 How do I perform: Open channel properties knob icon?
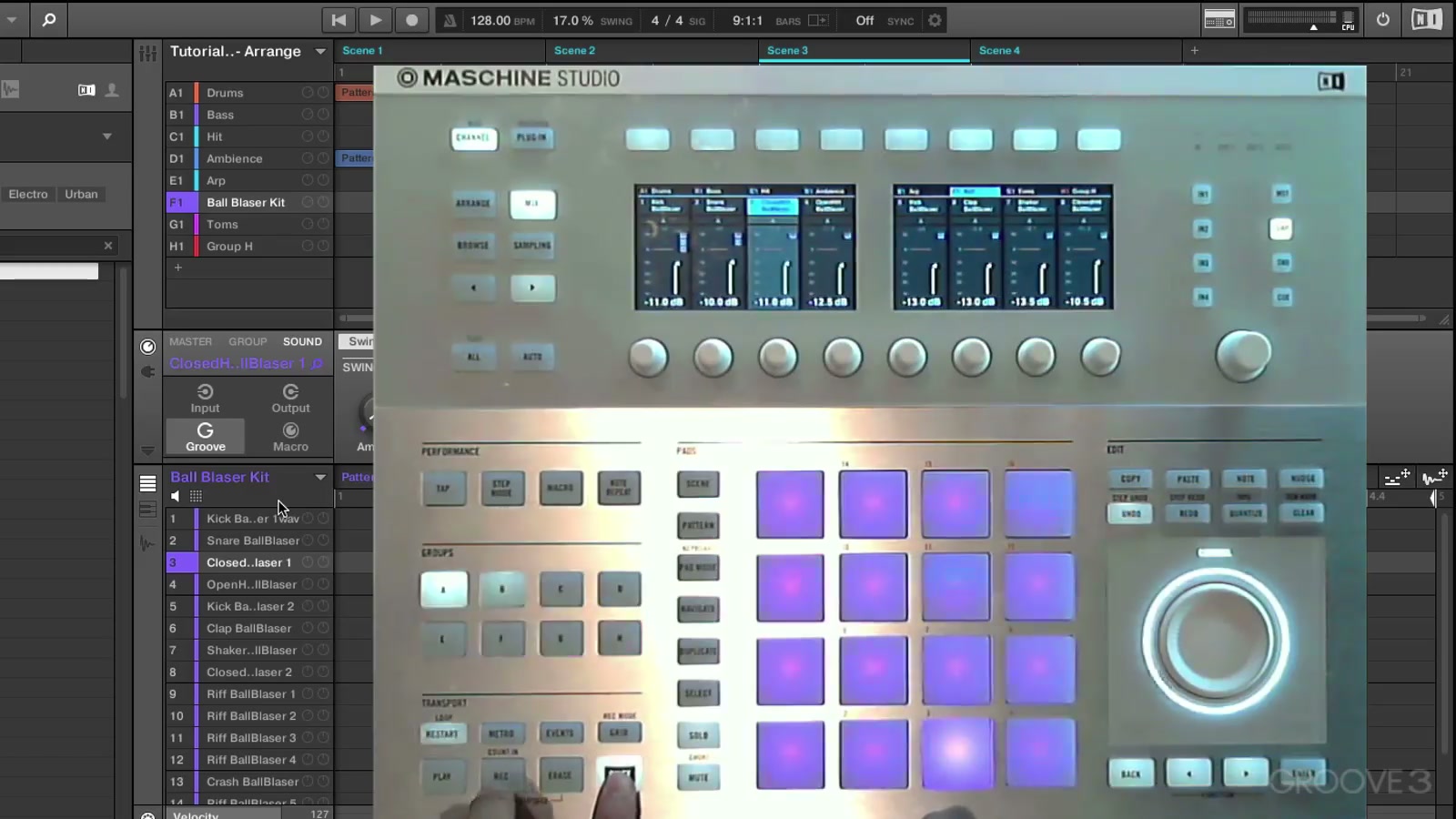pyautogui.click(x=147, y=346)
